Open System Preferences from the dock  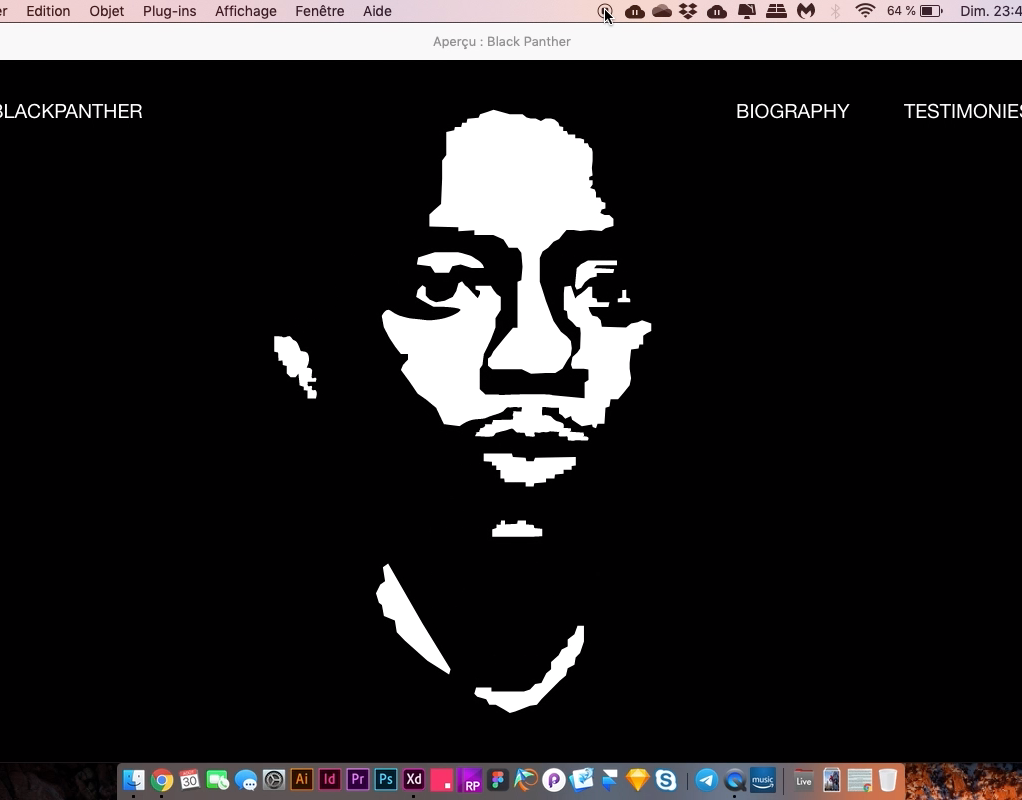[x=274, y=780]
